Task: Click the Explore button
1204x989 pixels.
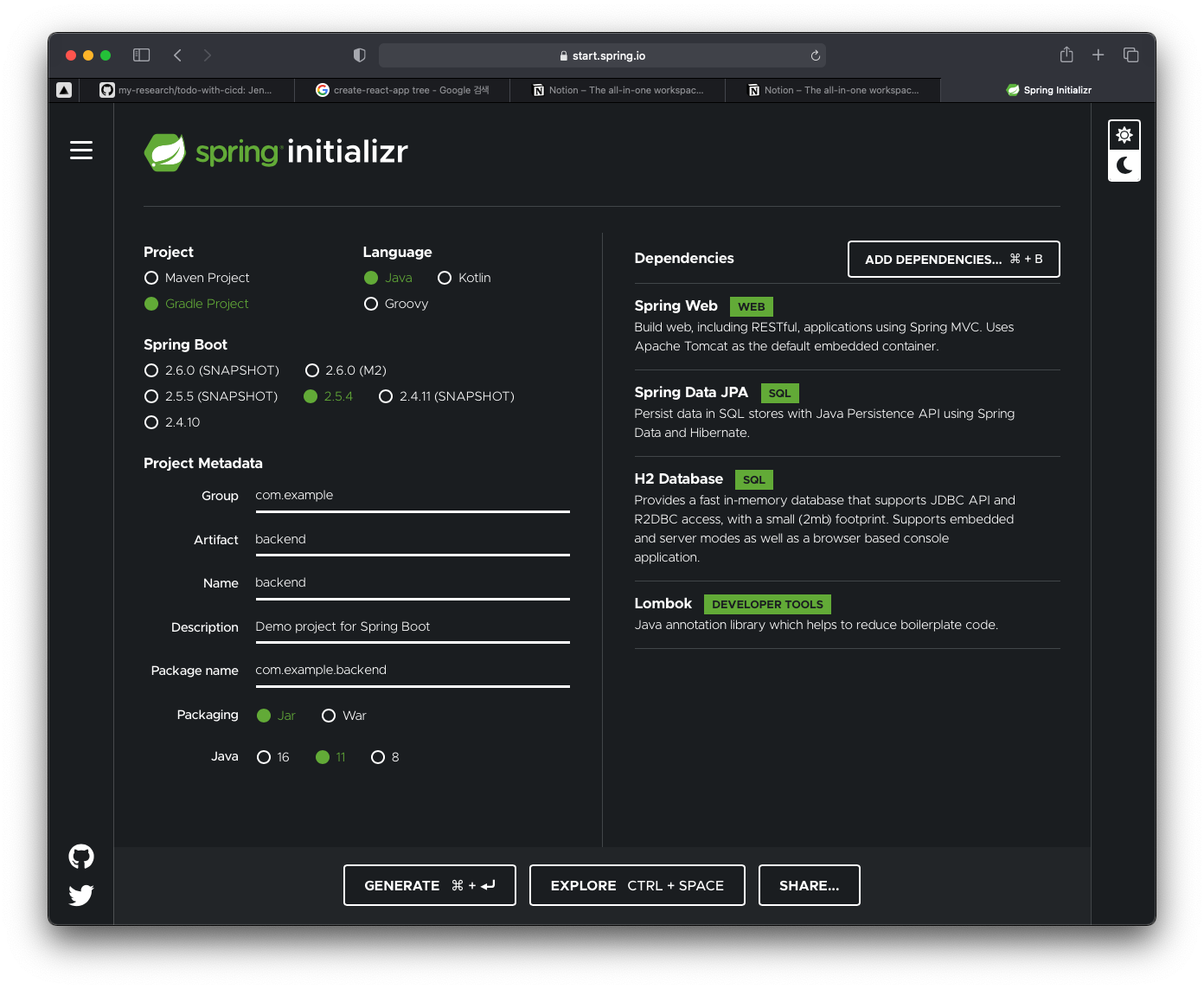Action: (637, 885)
